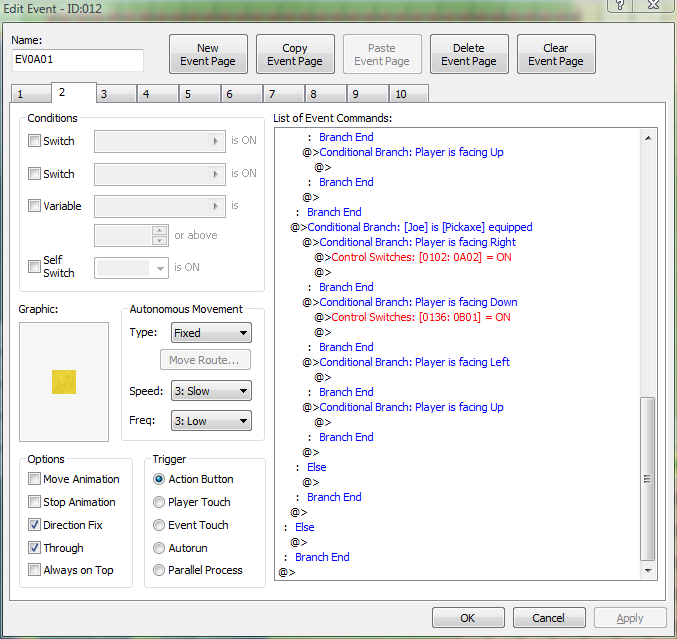Uncheck the Through option
The width and height of the screenshot is (677, 639).
(34, 547)
